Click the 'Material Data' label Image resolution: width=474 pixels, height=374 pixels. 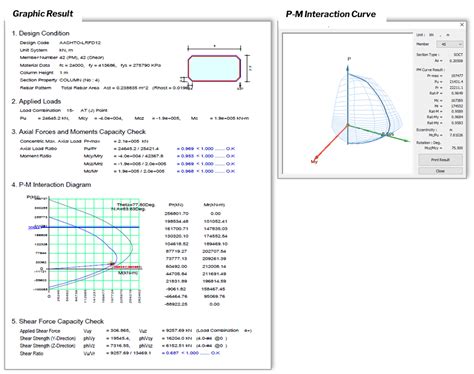pos(35,65)
